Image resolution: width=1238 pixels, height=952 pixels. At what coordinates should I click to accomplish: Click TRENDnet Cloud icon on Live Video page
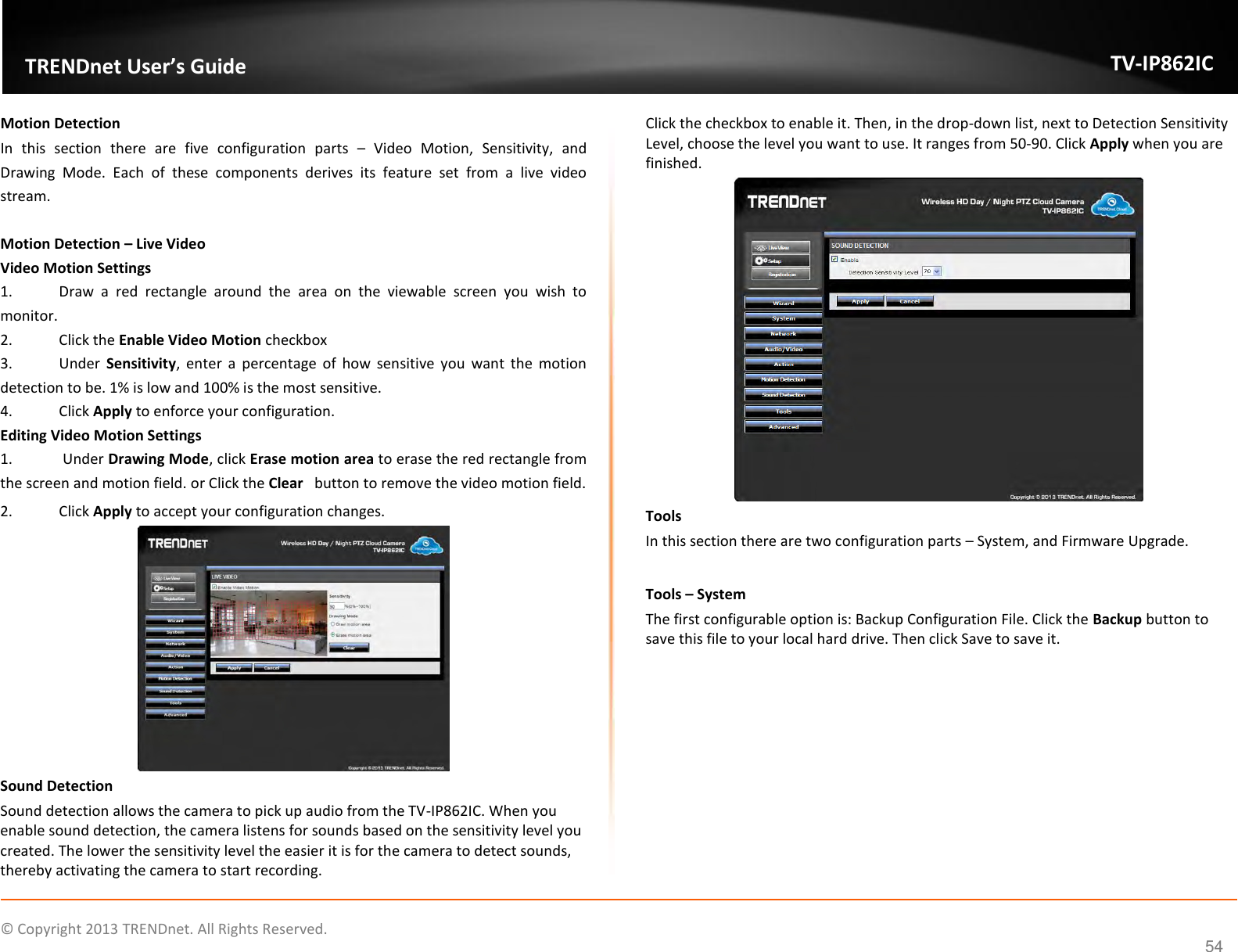point(426,545)
